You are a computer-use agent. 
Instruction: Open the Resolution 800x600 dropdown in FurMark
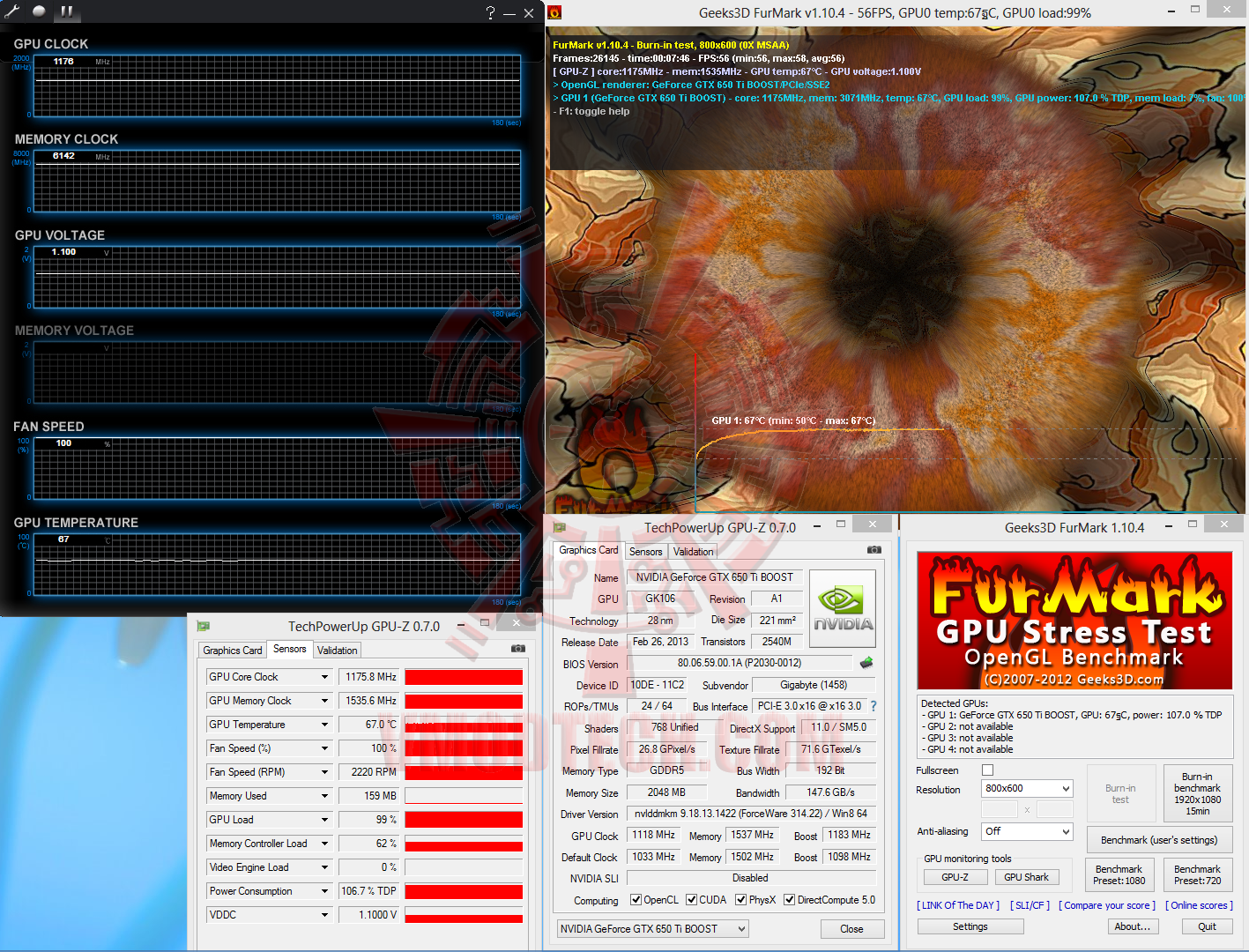pos(1027,788)
